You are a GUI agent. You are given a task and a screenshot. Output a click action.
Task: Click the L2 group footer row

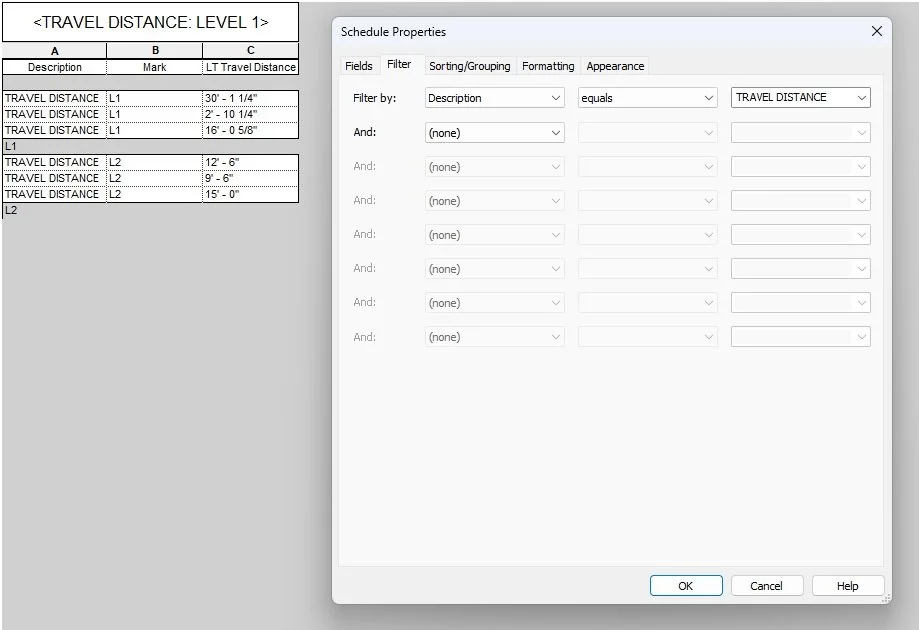(x=151, y=210)
